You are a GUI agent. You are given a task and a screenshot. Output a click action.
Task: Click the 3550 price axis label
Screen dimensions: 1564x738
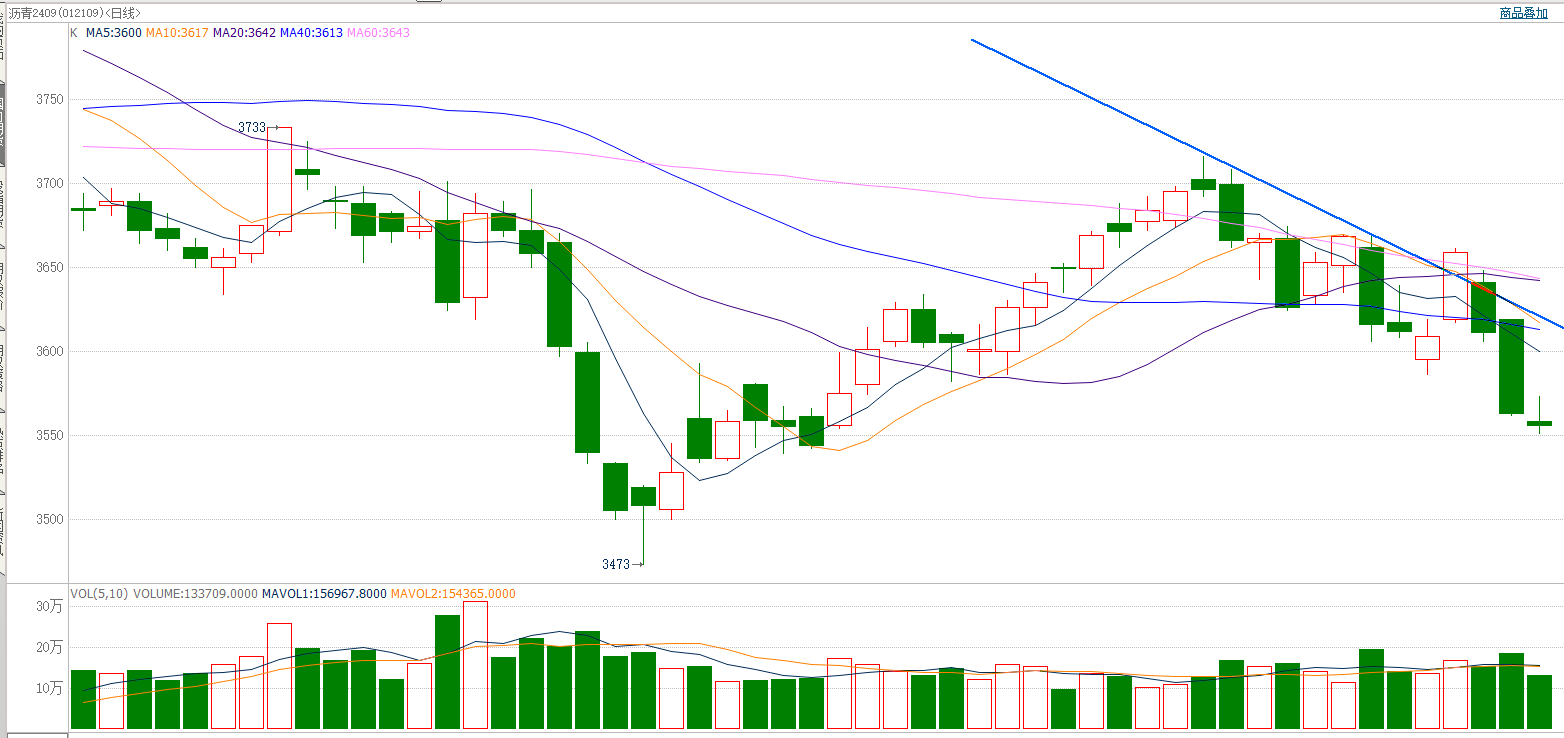(49, 436)
